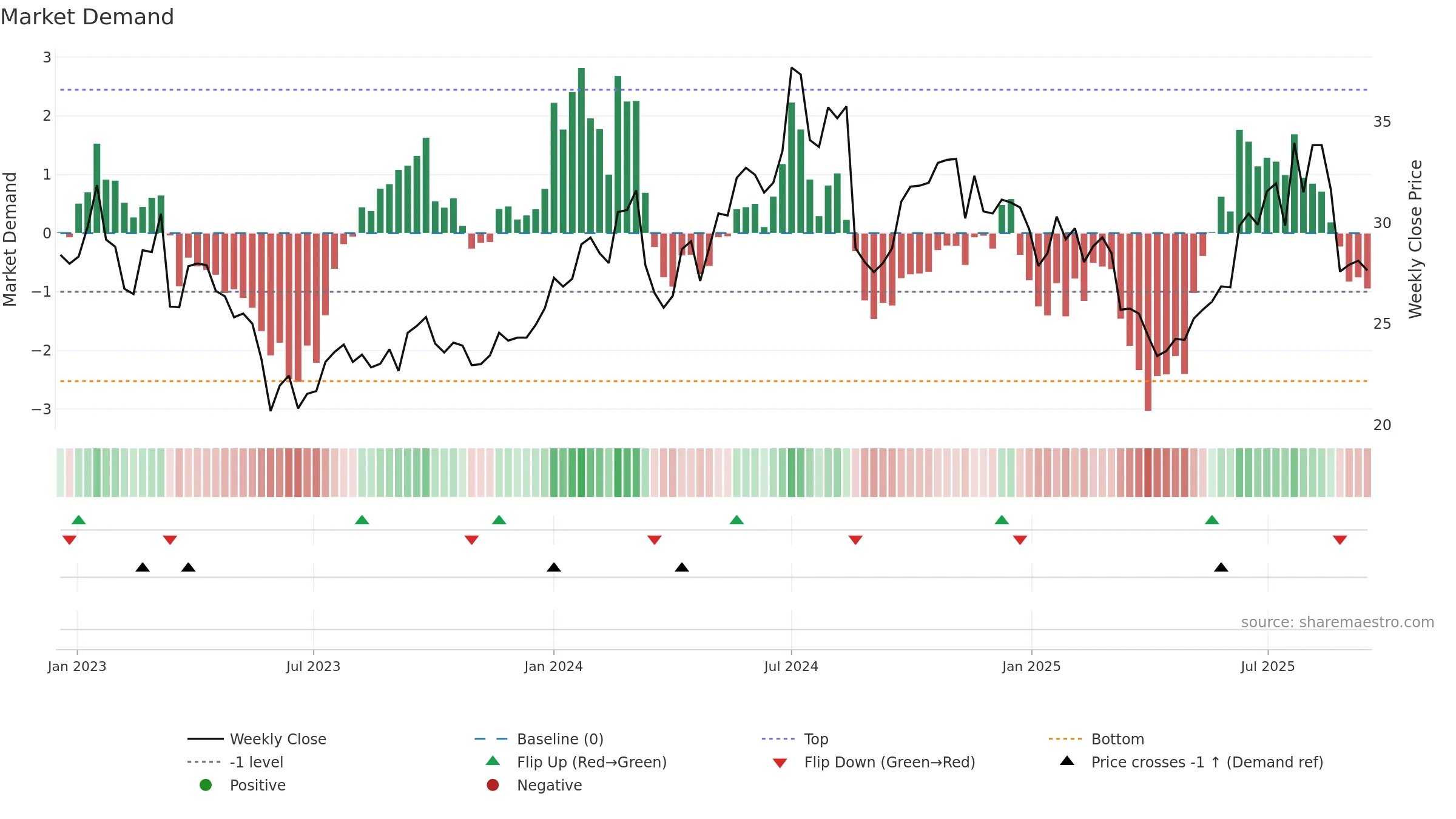Toggle Flip Up (Red→Green) legend entry

pyautogui.click(x=576, y=762)
